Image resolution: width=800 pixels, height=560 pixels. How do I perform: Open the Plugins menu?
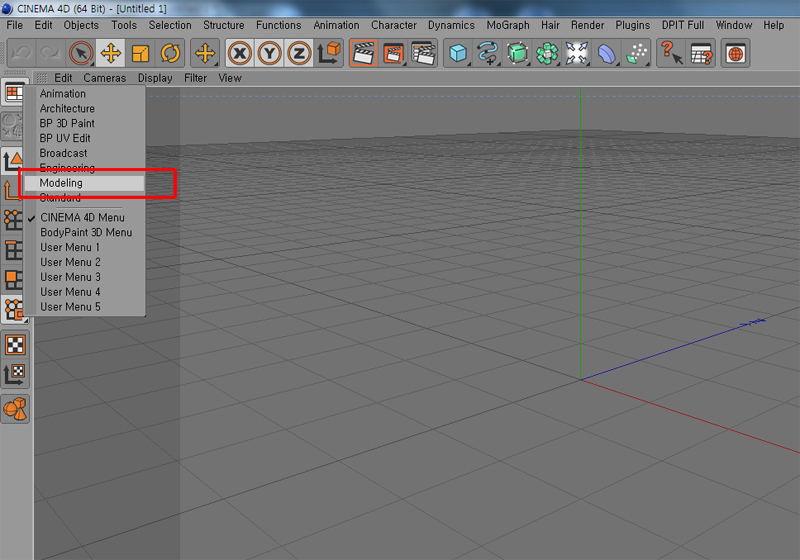[633, 25]
